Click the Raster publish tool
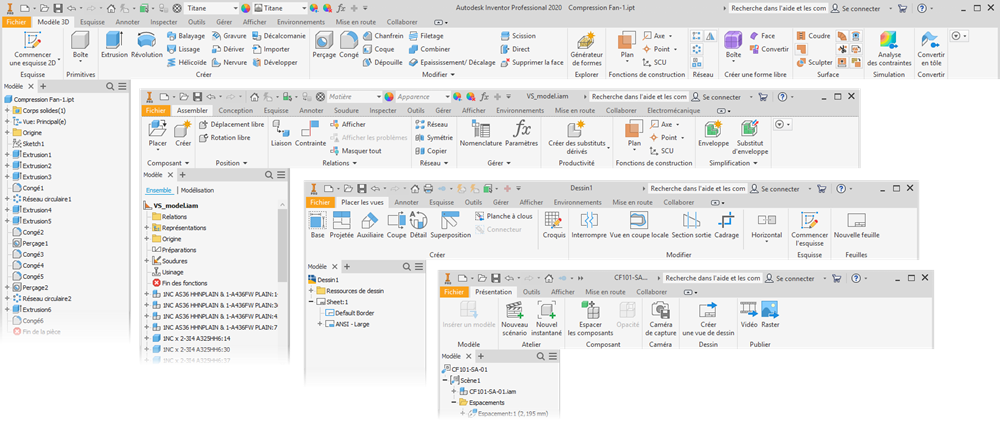 click(x=770, y=314)
